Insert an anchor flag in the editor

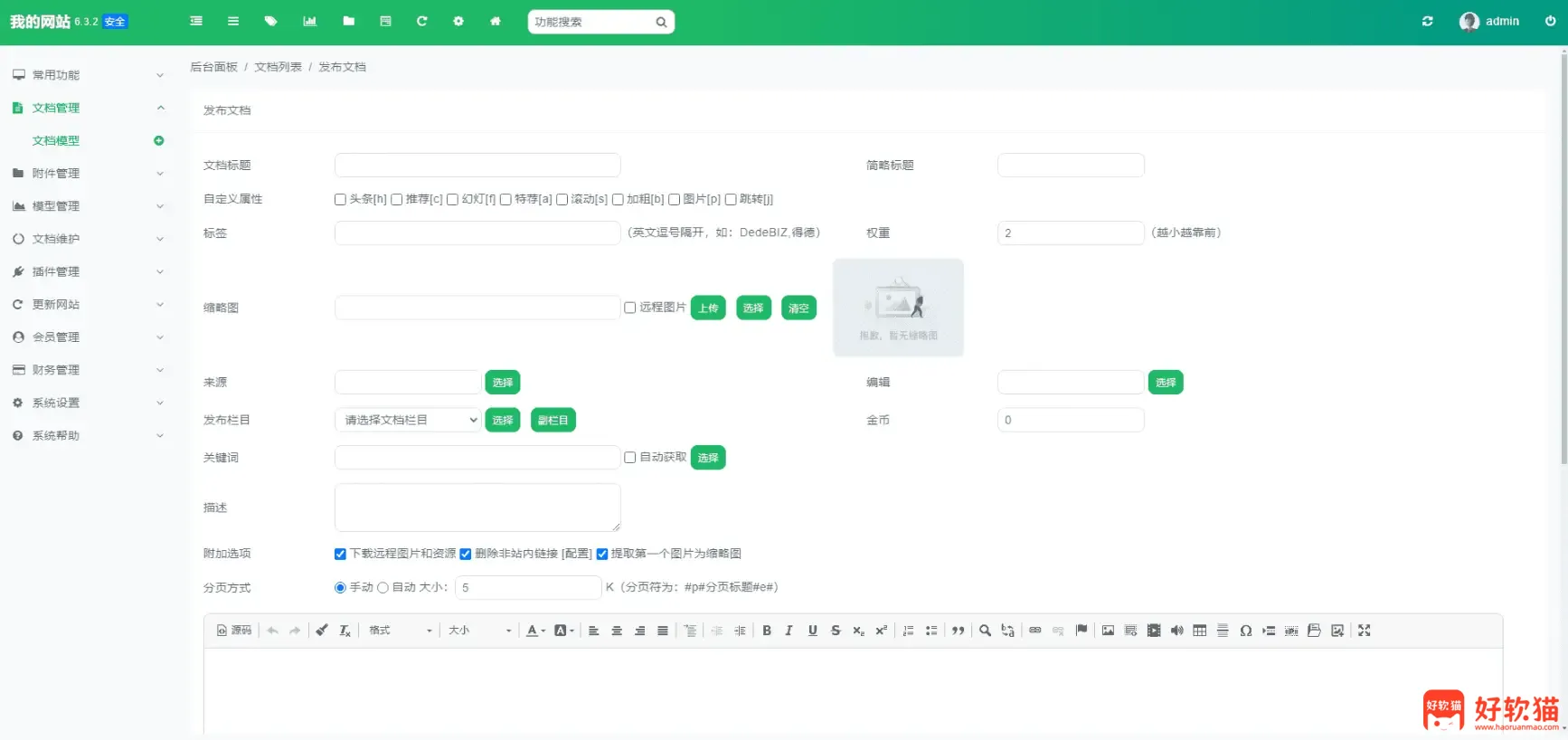click(1082, 631)
